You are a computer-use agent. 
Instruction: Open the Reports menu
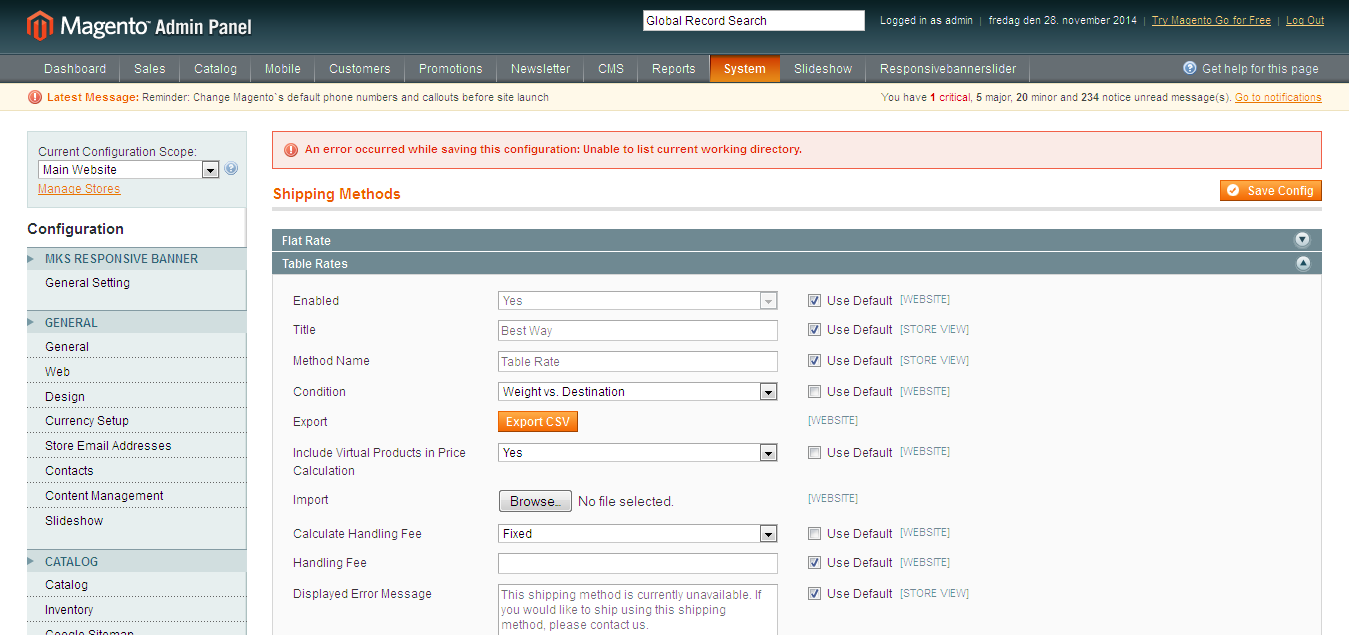pos(674,69)
